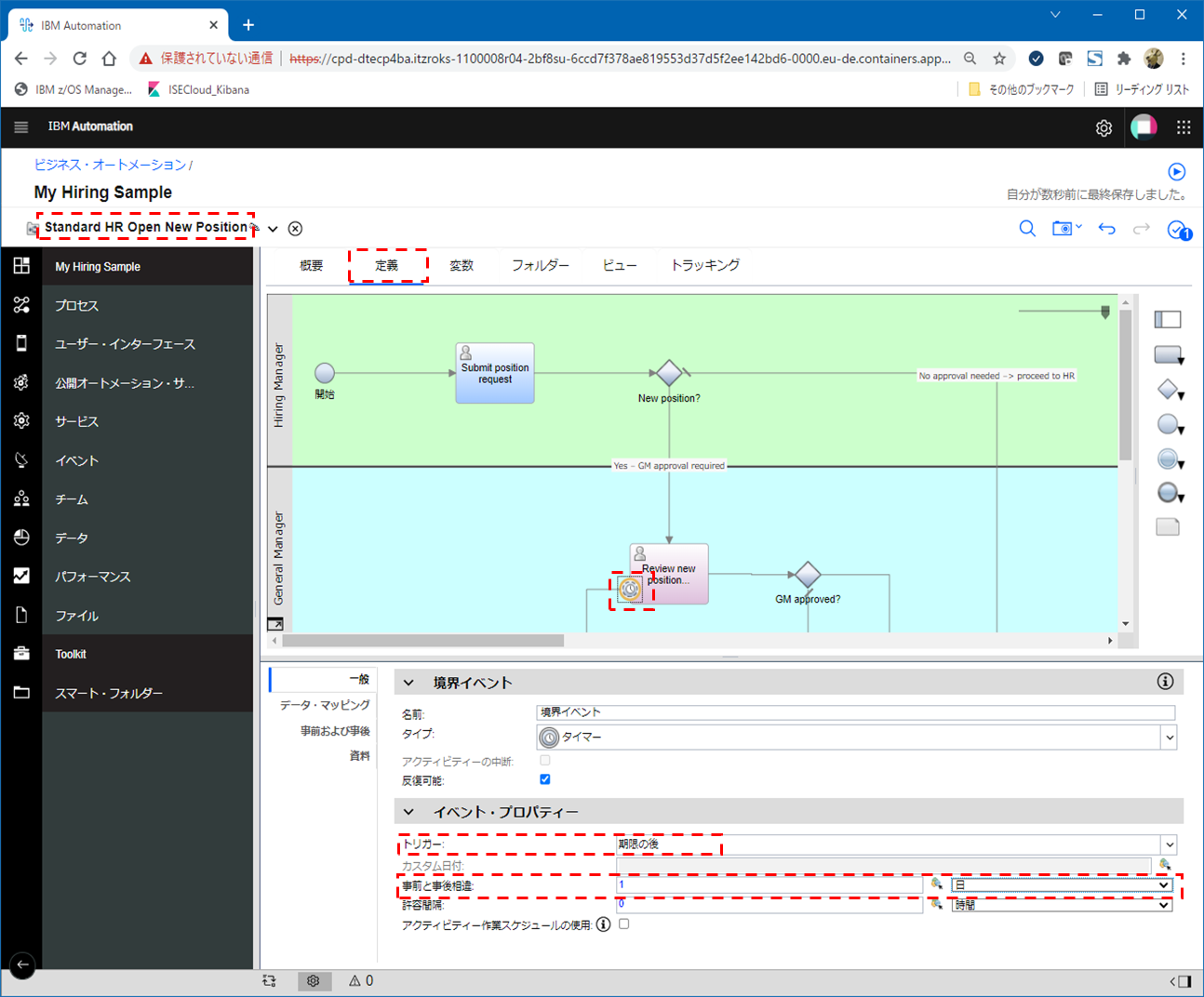Click the Submit position request activity
Screen dimensions: 1204x997
(x=495, y=373)
